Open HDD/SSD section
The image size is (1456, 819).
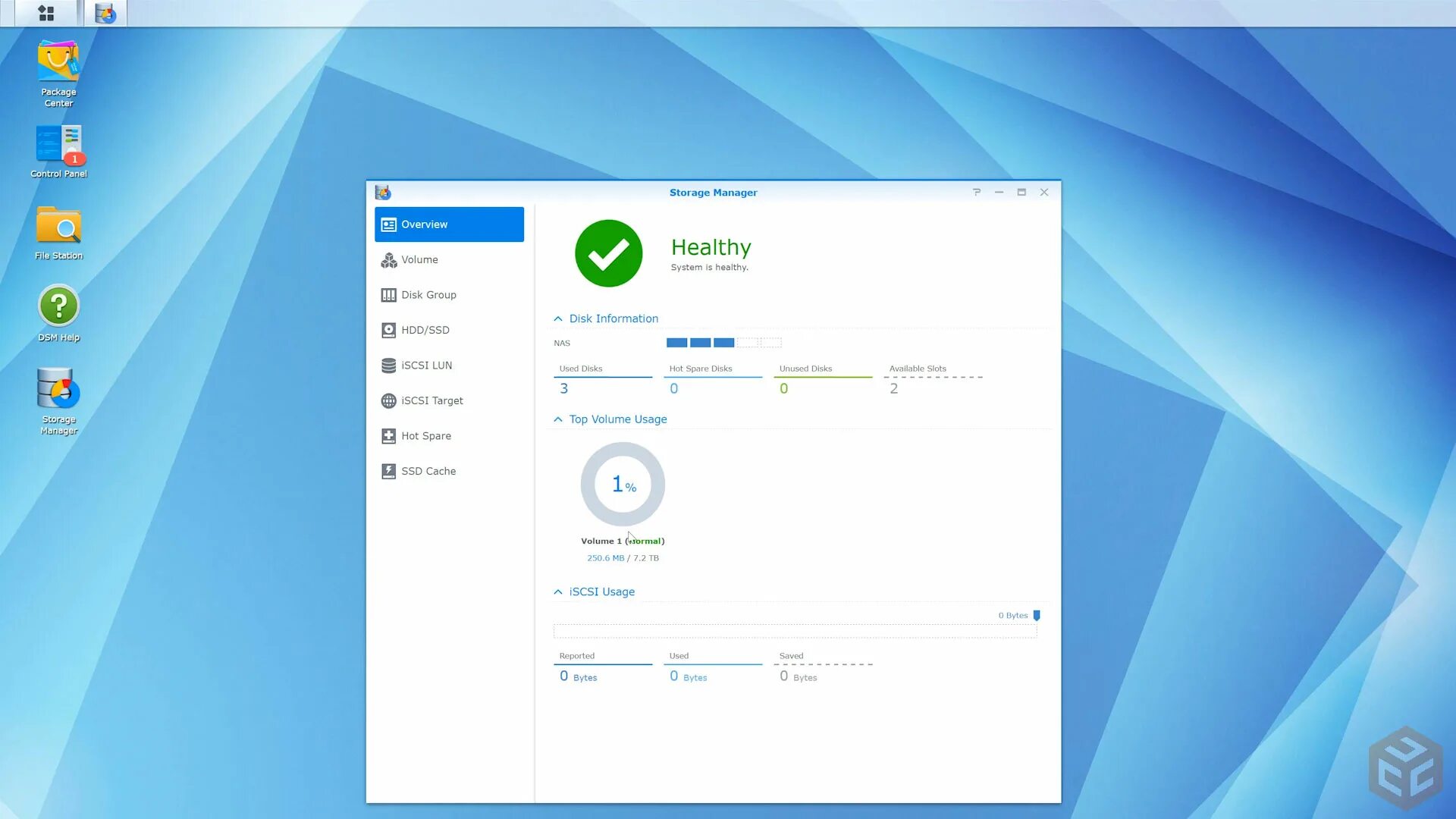pyautogui.click(x=425, y=331)
